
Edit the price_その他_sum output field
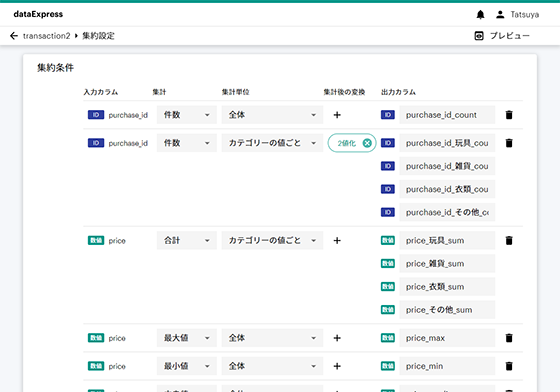pos(447,310)
